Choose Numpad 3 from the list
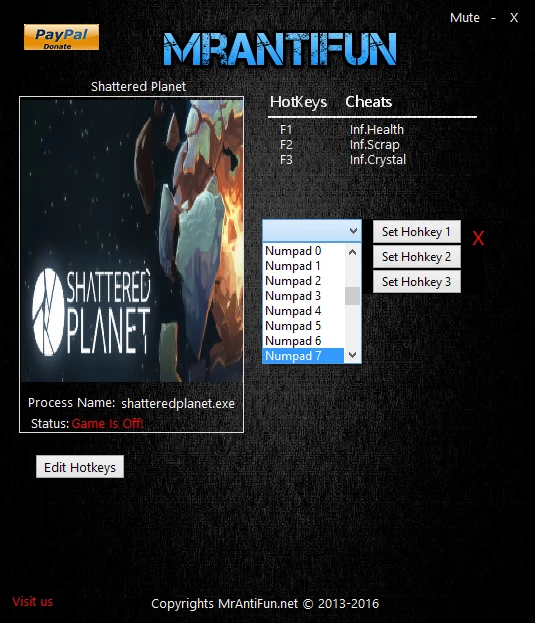 [x=303, y=296]
